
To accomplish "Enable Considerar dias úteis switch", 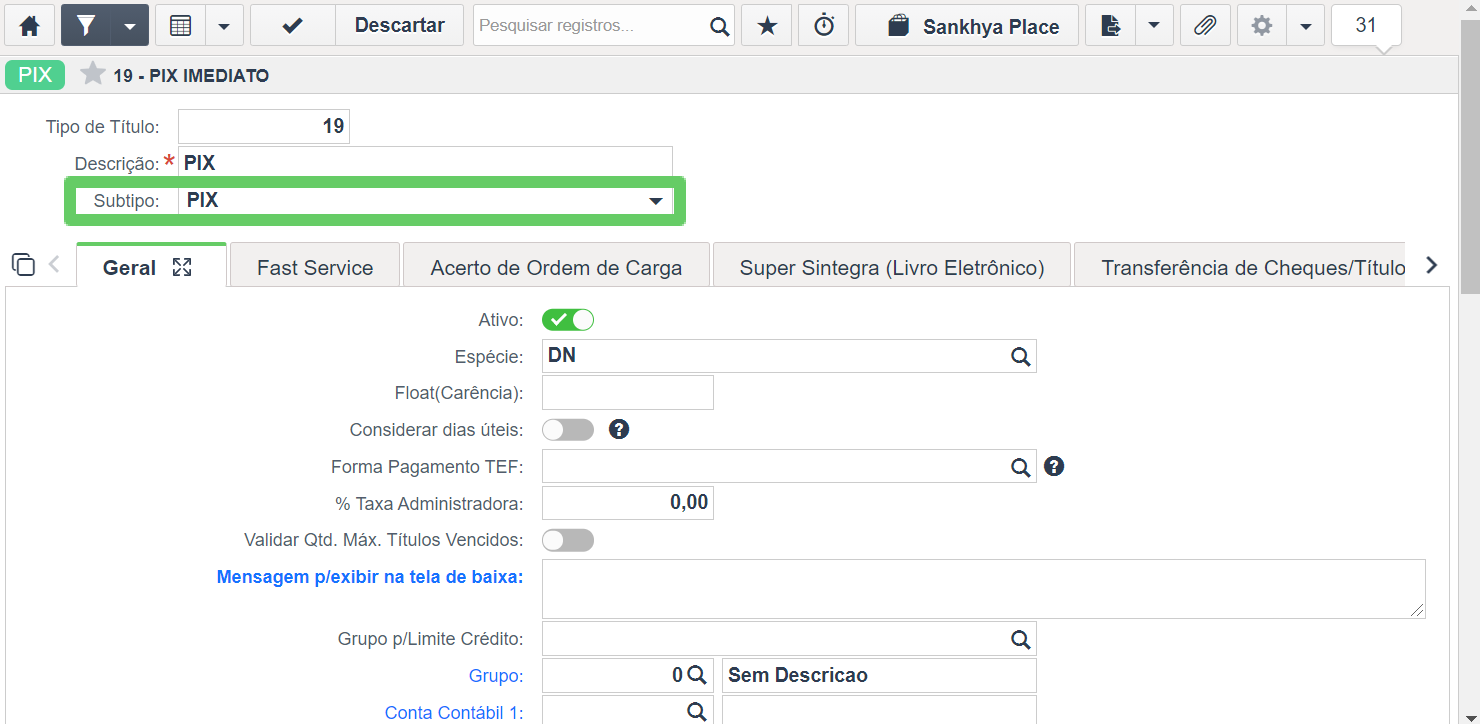I will click(568, 430).
